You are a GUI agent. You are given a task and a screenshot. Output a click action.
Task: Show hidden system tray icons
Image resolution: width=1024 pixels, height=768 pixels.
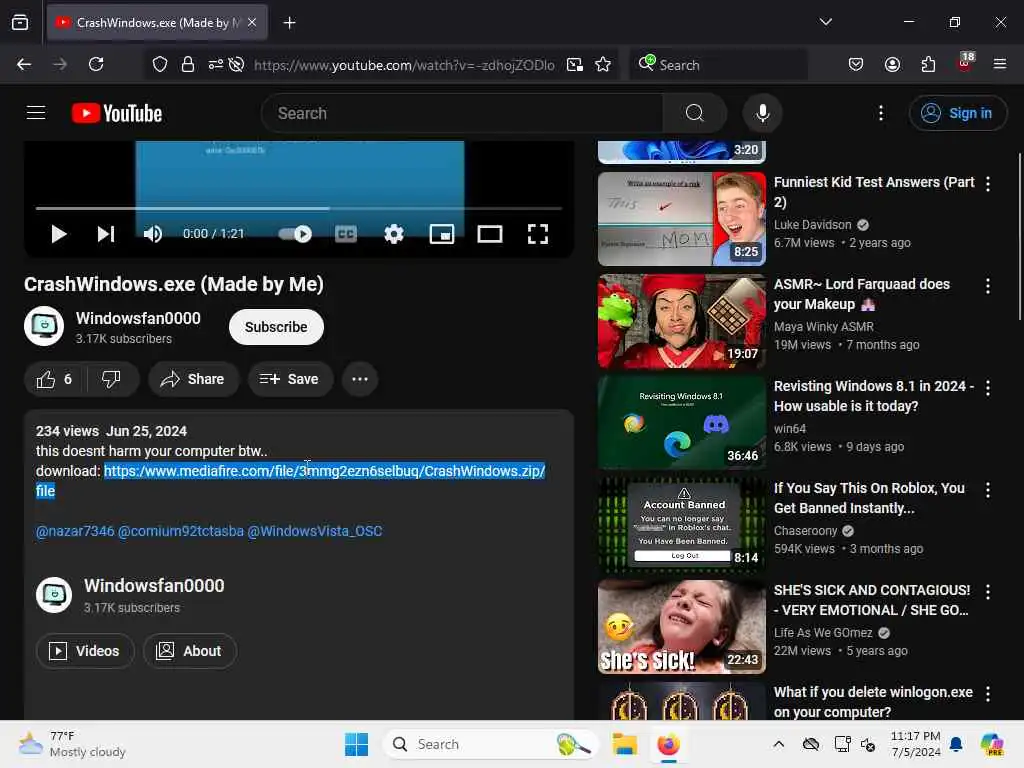coord(778,744)
